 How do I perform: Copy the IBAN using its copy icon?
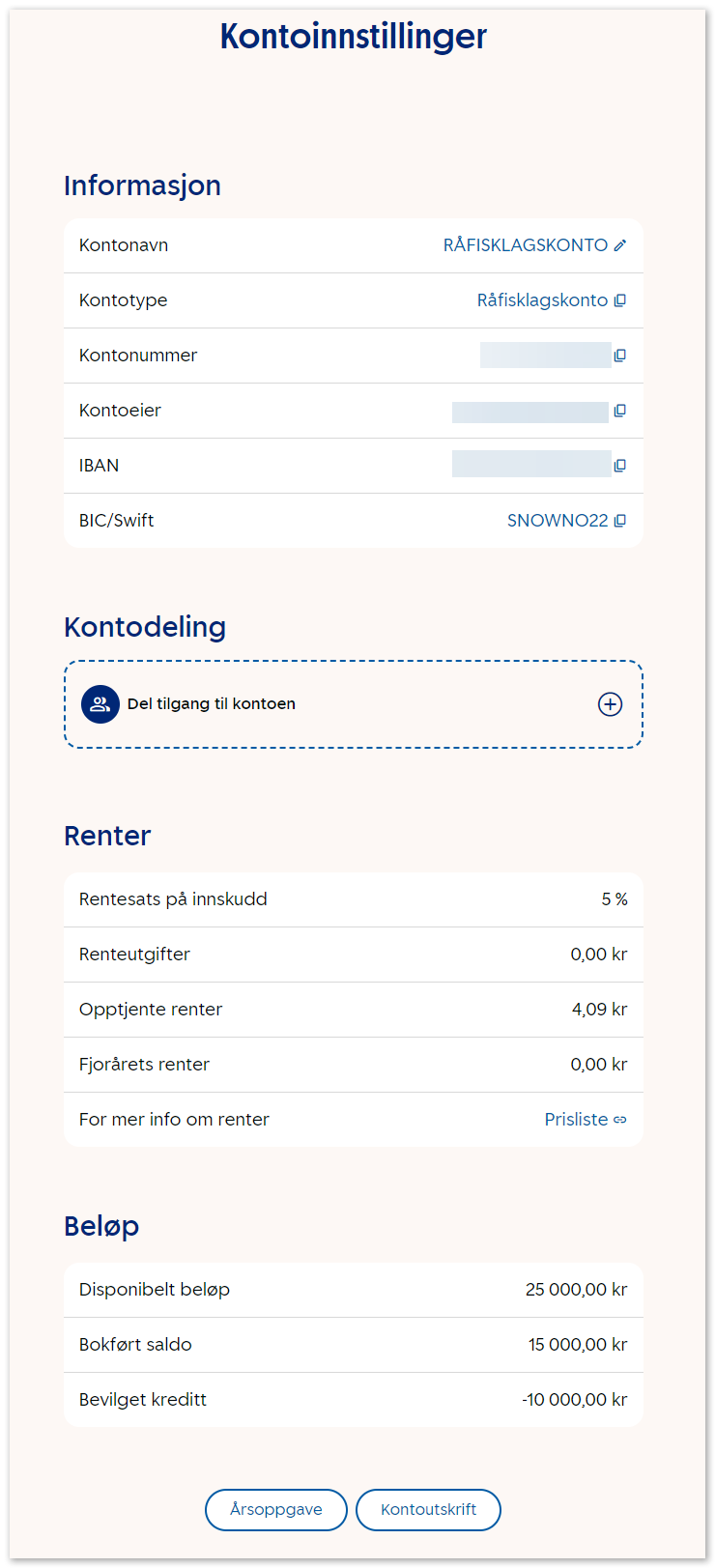pos(620,466)
